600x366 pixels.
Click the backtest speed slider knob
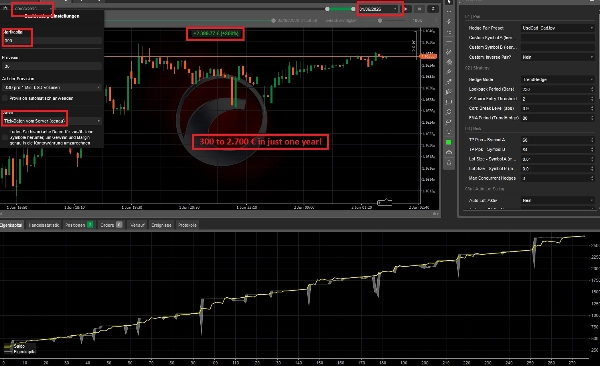[x=380, y=21]
